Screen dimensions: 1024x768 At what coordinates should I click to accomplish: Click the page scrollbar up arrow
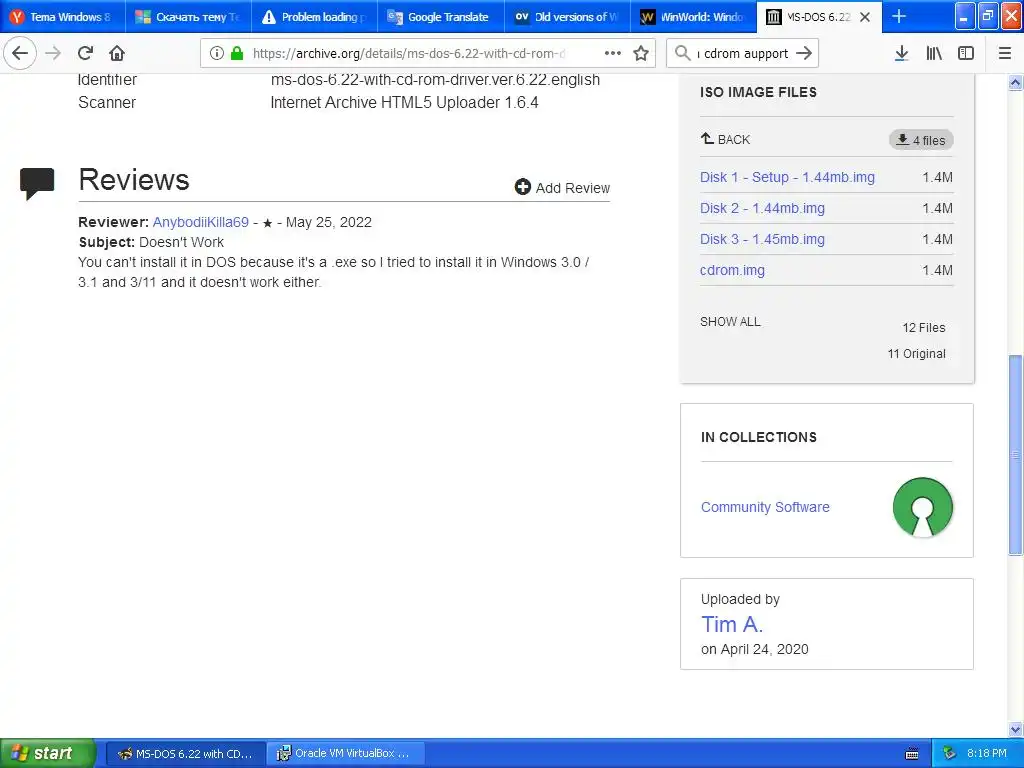(1016, 82)
